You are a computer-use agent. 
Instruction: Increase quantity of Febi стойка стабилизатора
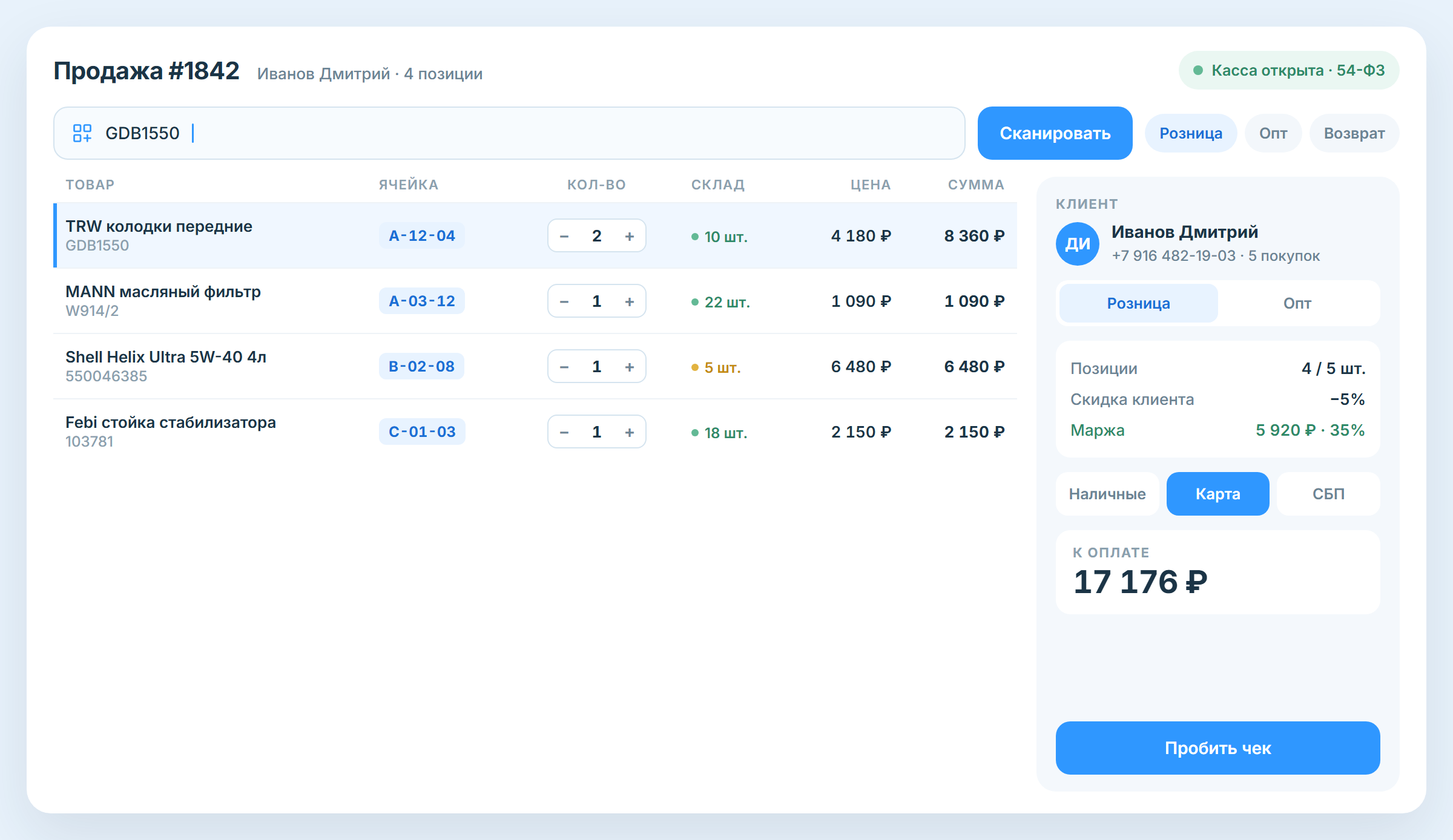pyautogui.click(x=630, y=432)
